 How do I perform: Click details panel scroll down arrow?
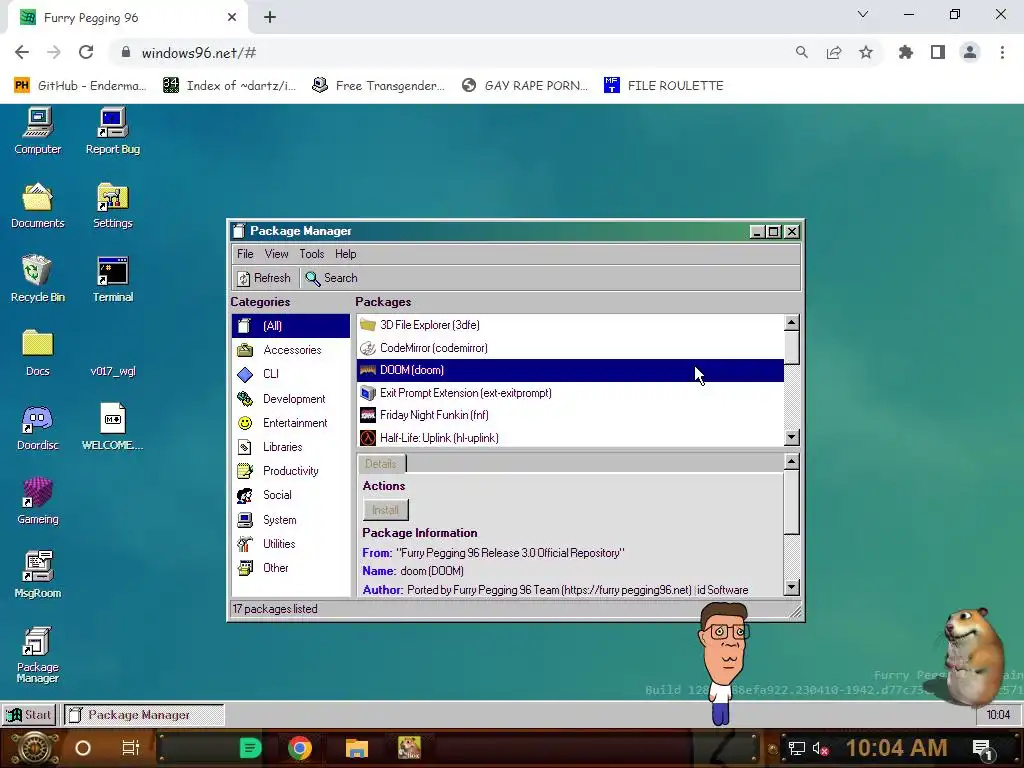pos(792,587)
